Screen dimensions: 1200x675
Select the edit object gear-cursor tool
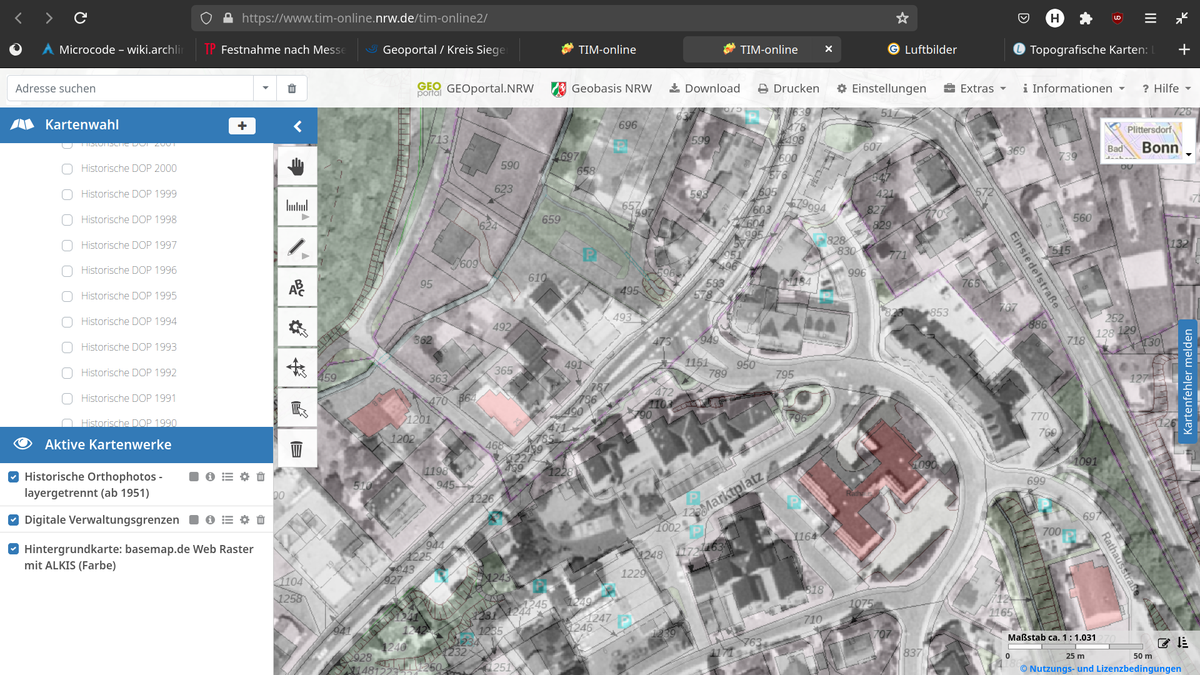(296, 327)
